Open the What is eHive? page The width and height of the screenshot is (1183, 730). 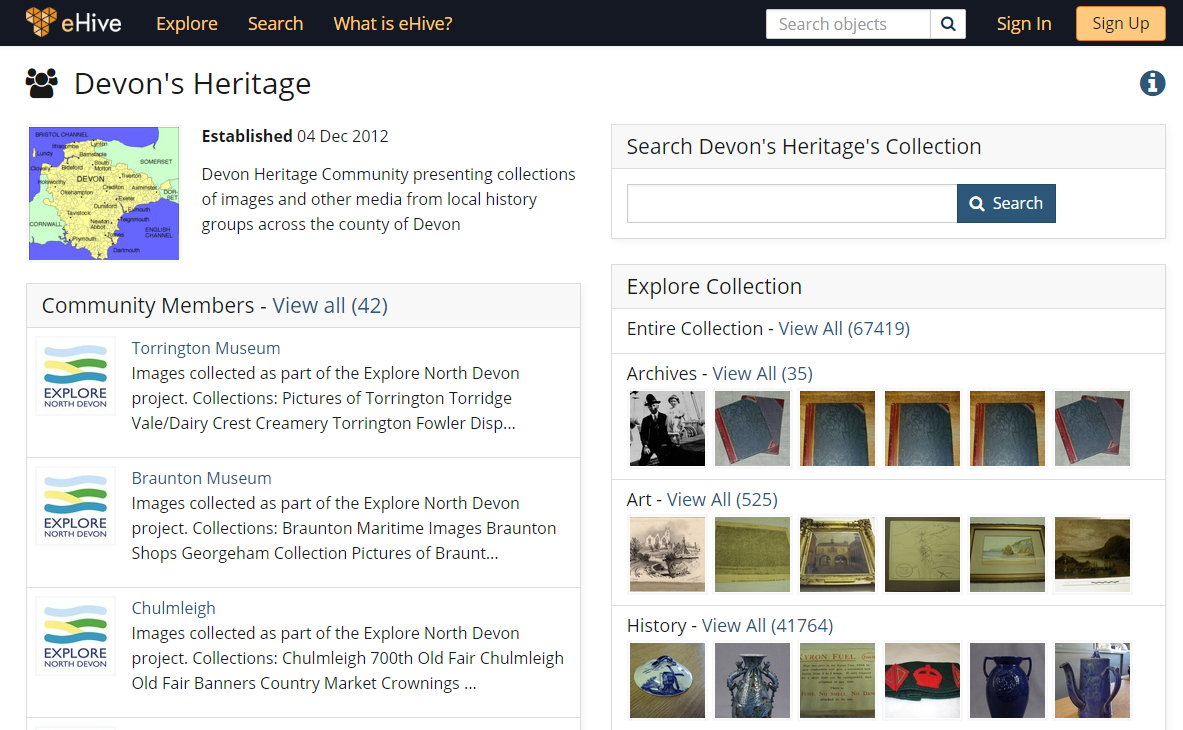click(x=393, y=23)
